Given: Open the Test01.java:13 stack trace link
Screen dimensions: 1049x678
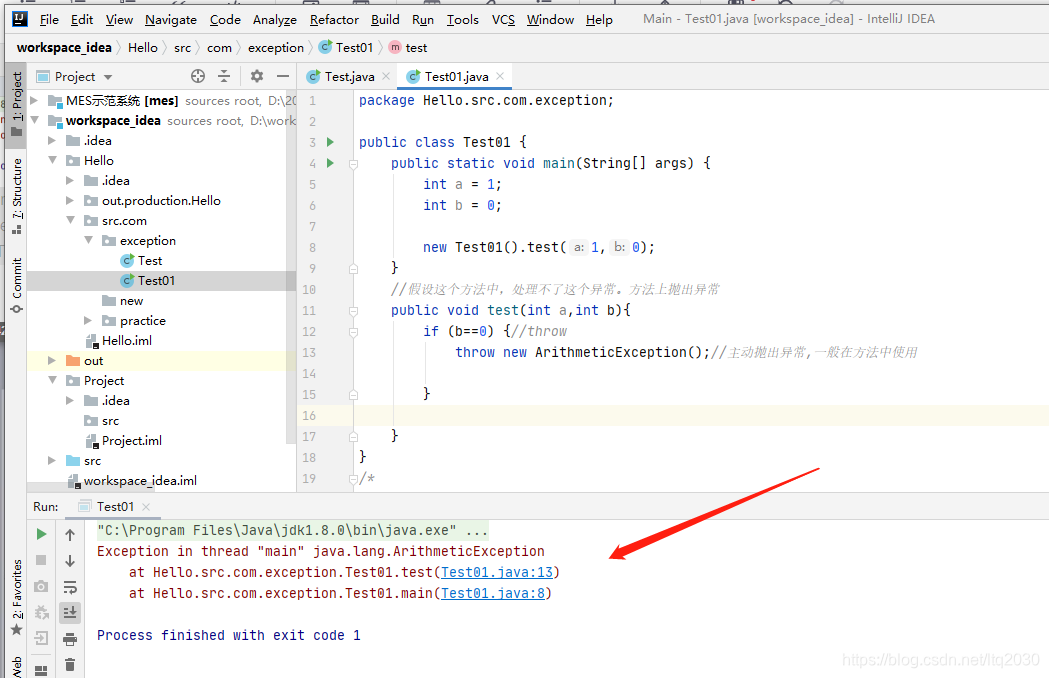Looking at the screenshot, I should (497, 572).
